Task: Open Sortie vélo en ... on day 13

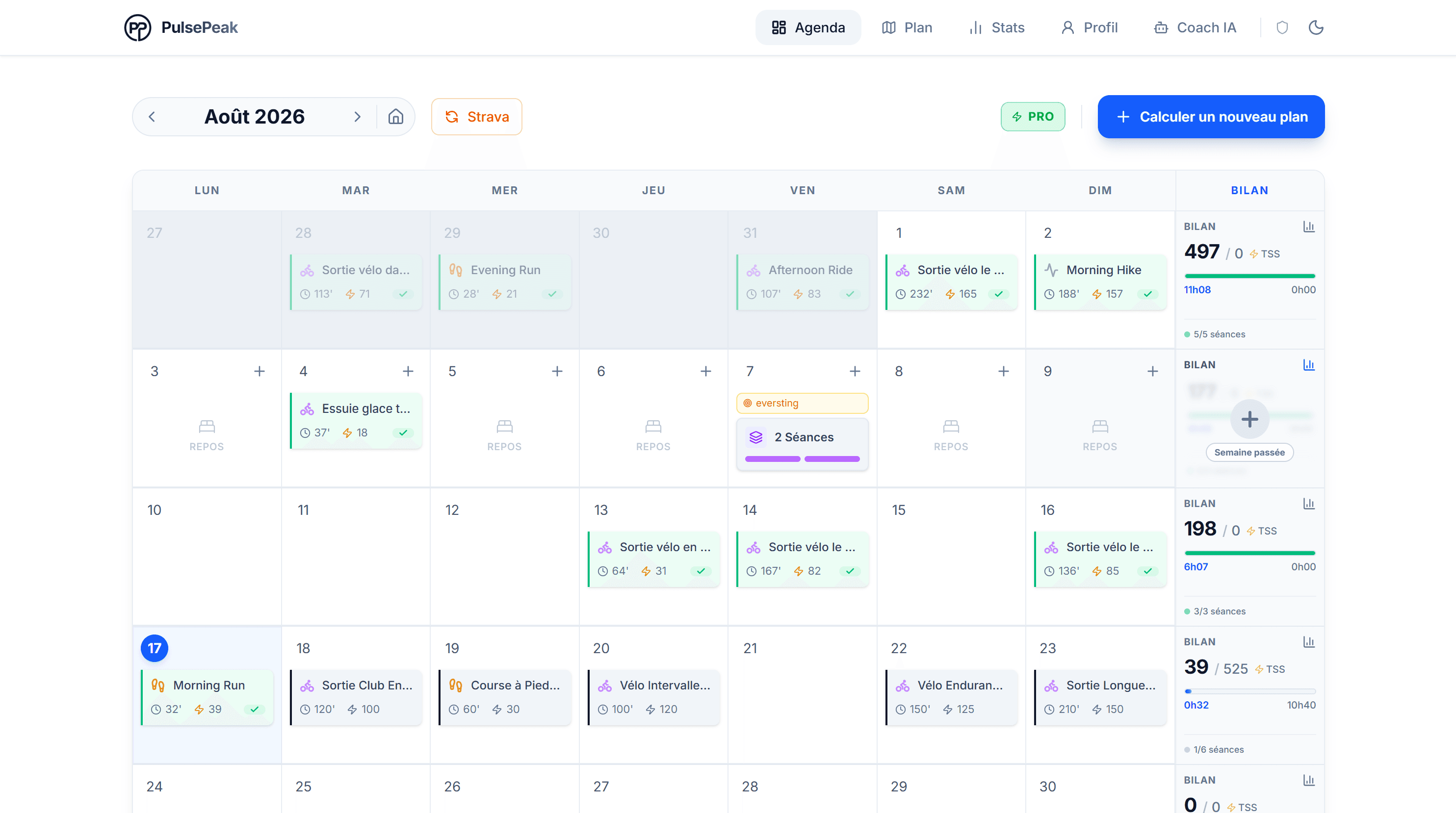Action: 653,559
